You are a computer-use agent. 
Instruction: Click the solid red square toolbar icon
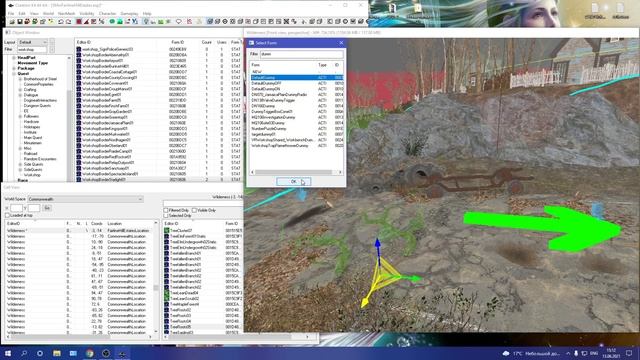[x=79, y=21]
